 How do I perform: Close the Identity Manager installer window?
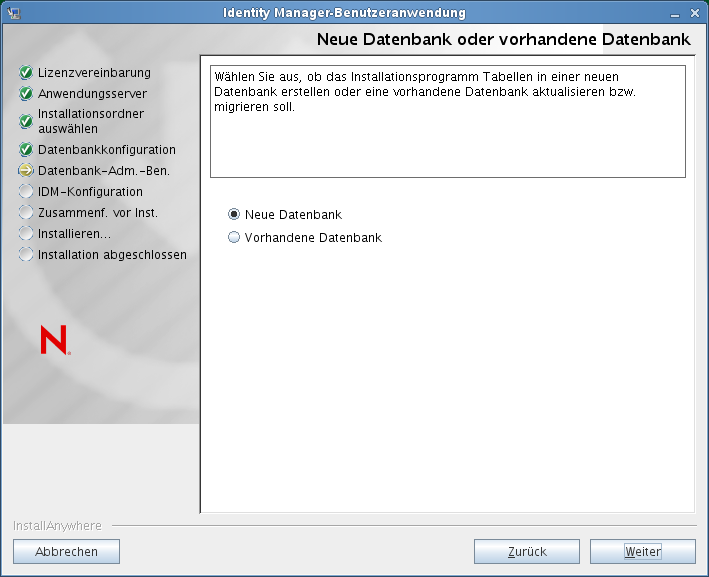(x=695, y=14)
